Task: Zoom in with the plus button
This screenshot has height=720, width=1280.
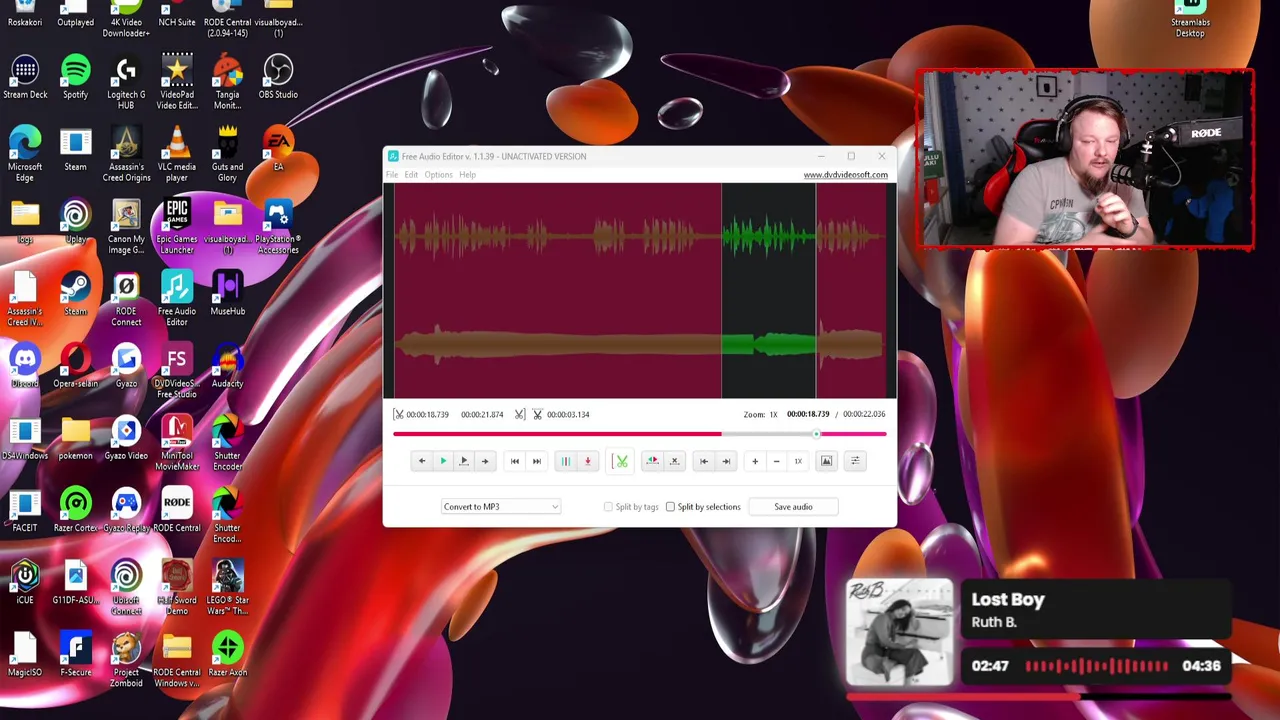Action: tap(755, 461)
